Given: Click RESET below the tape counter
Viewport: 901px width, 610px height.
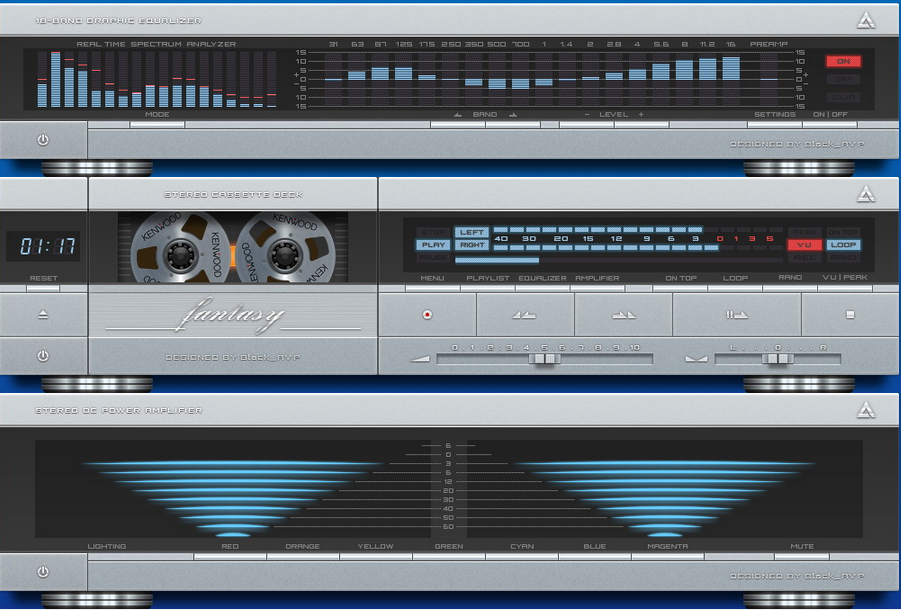Looking at the screenshot, I should tap(43, 278).
